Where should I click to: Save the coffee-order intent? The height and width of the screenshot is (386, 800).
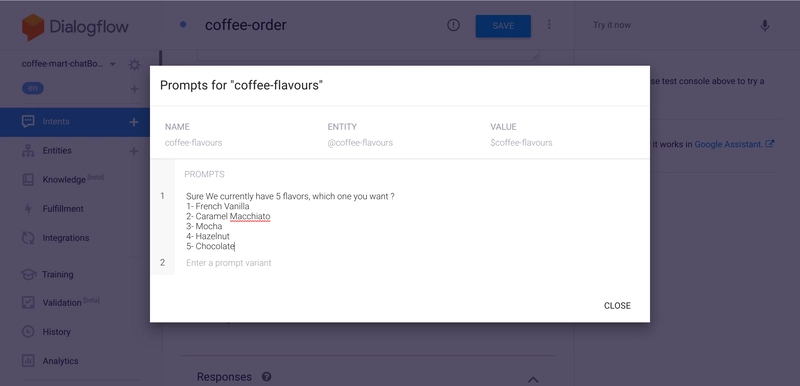point(503,26)
